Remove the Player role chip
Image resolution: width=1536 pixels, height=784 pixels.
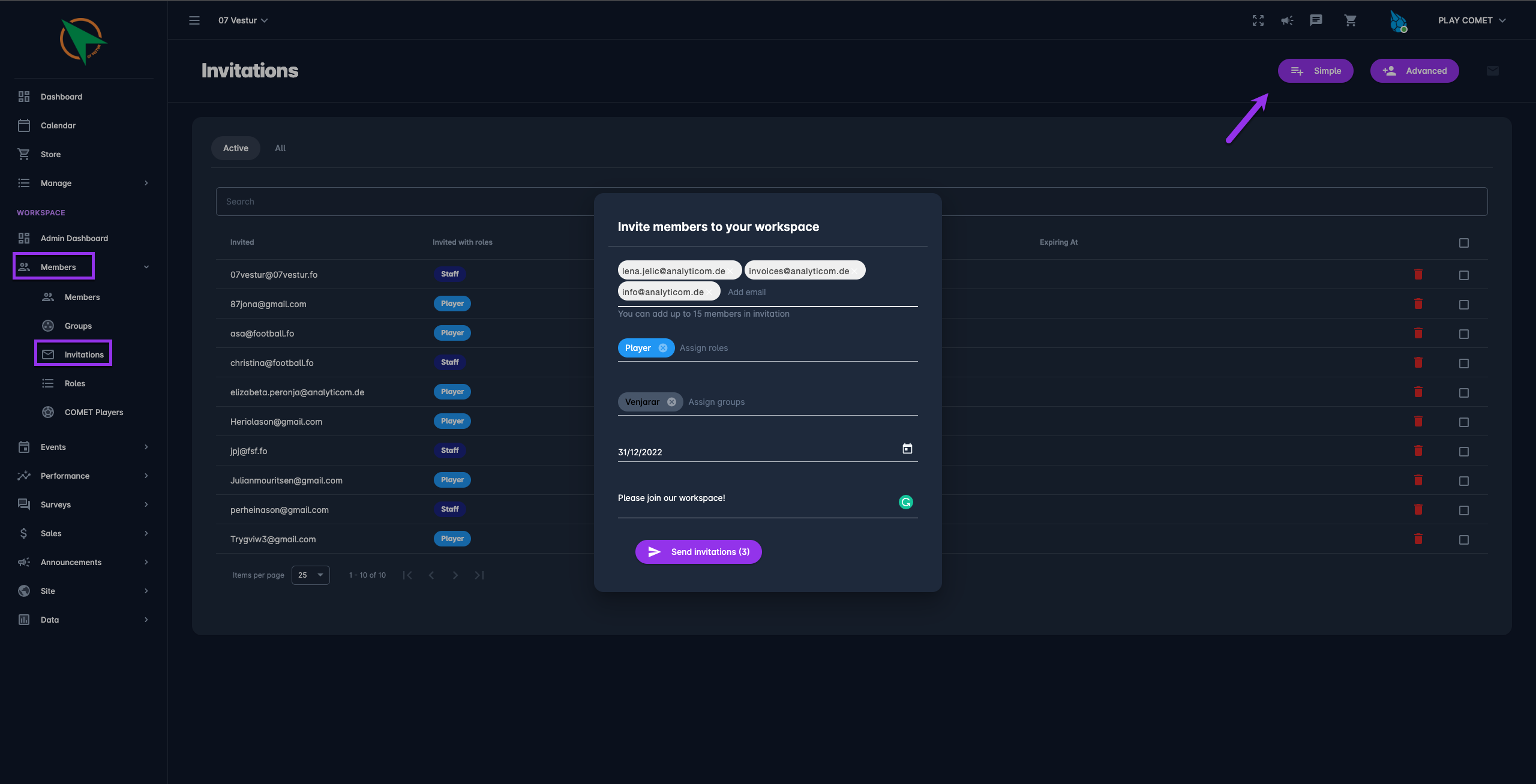tap(663, 348)
